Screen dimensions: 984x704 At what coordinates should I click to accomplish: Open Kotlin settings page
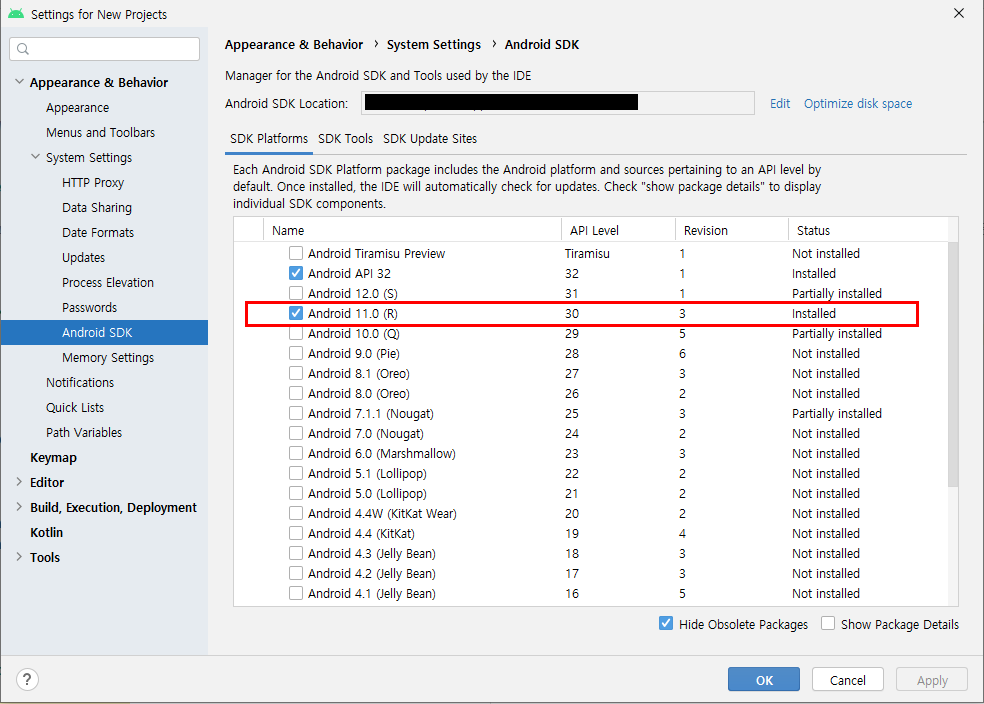46,532
